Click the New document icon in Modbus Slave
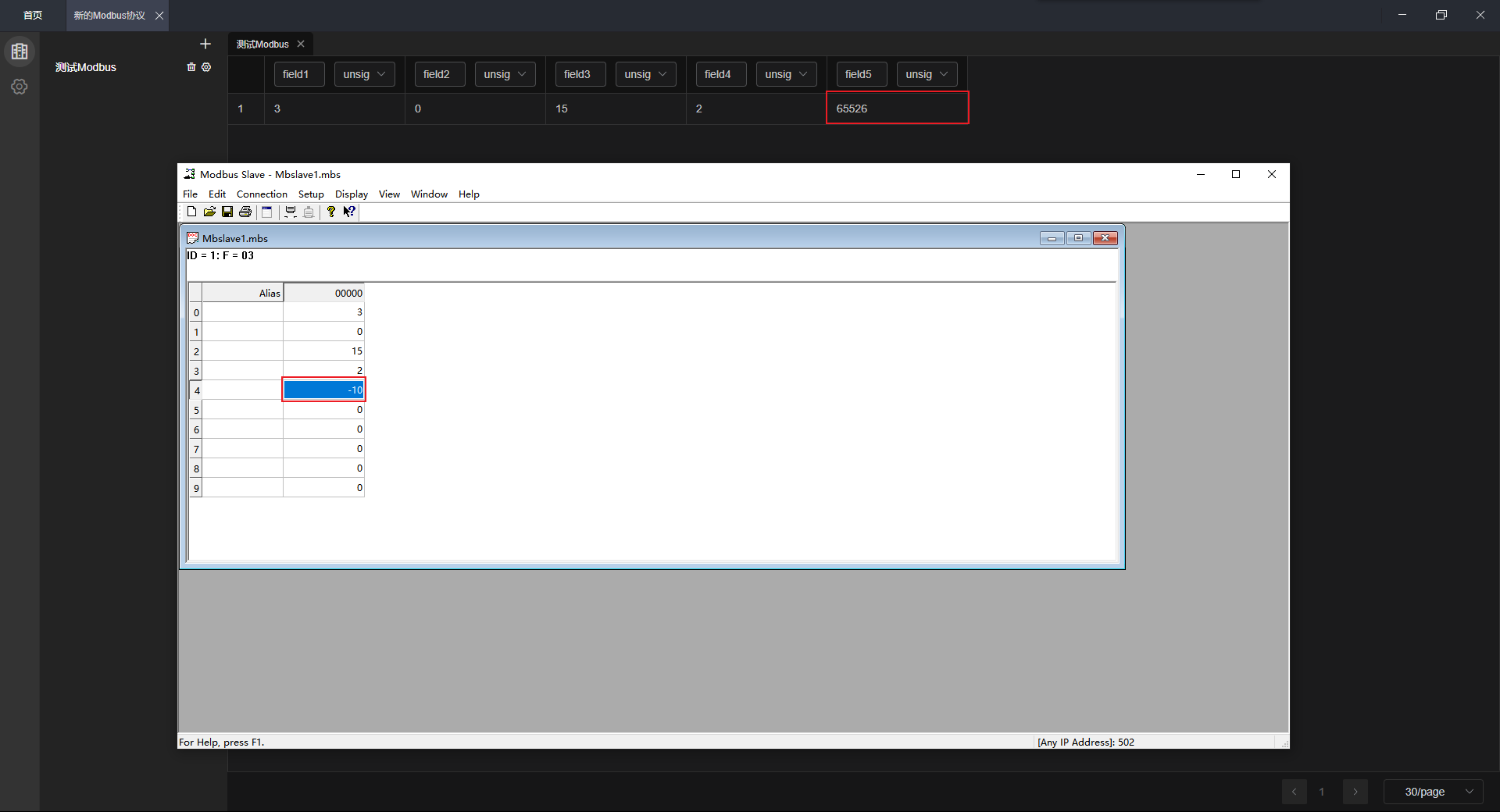This screenshot has width=1500, height=812. click(191, 212)
